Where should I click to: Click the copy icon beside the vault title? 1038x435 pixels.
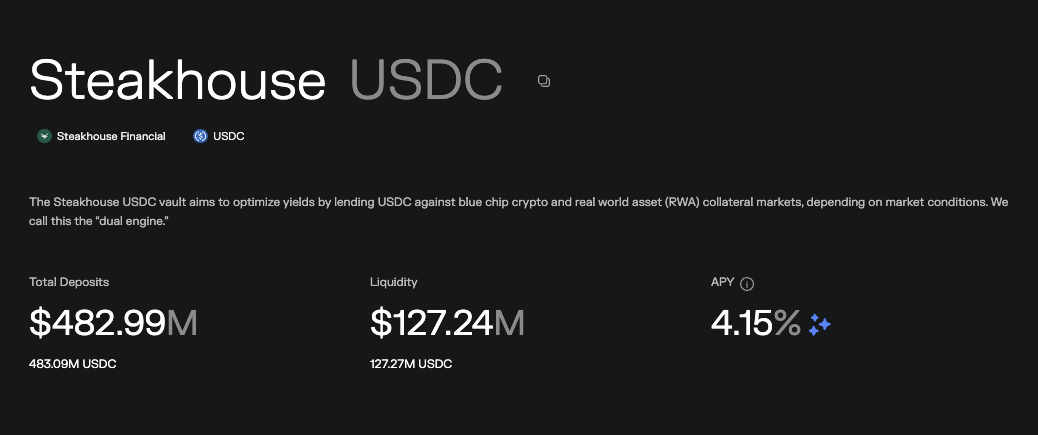pyautogui.click(x=544, y=81)
